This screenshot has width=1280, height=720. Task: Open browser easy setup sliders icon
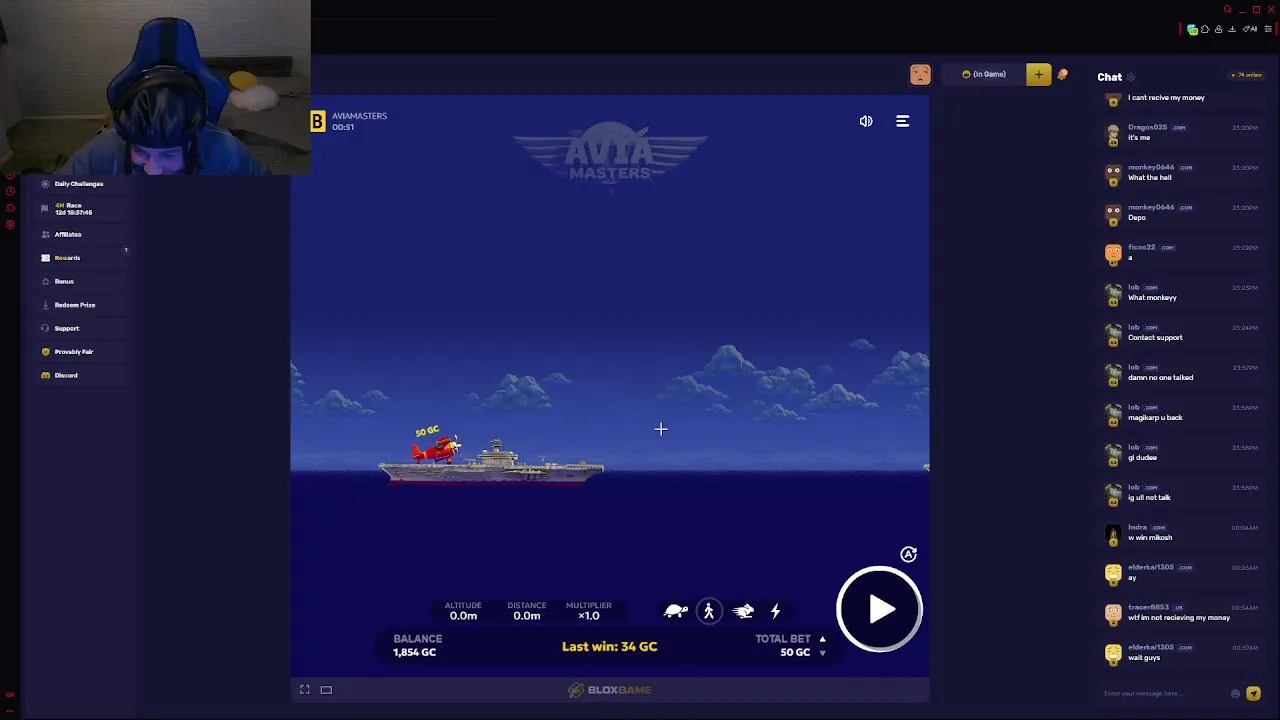1268,29
